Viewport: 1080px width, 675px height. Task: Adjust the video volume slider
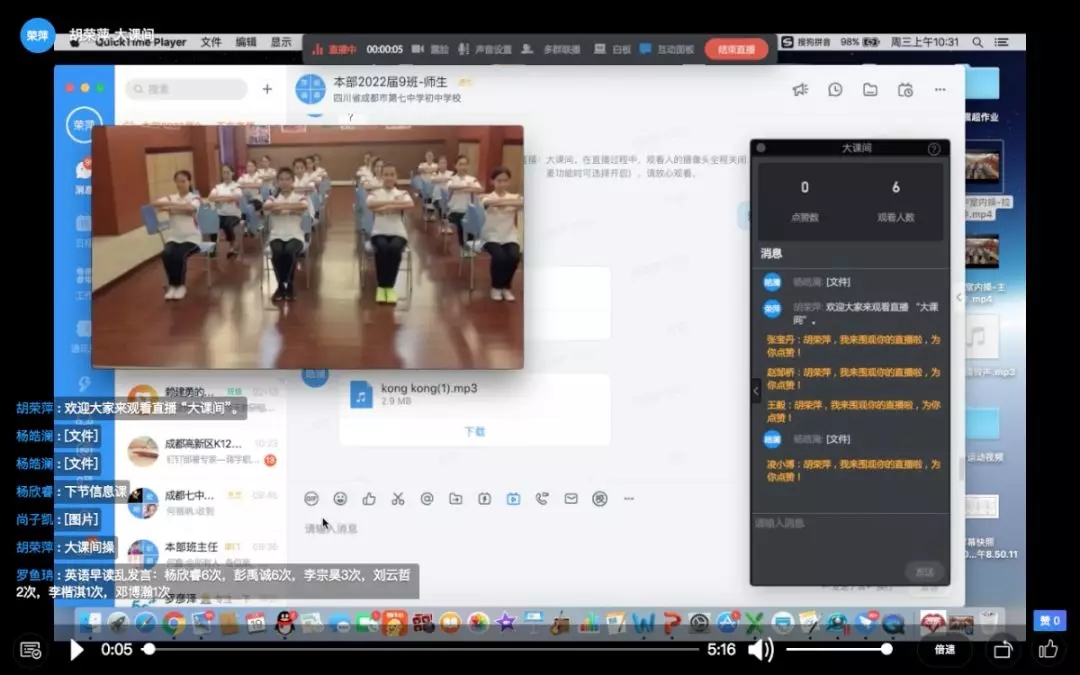[838, 649]
